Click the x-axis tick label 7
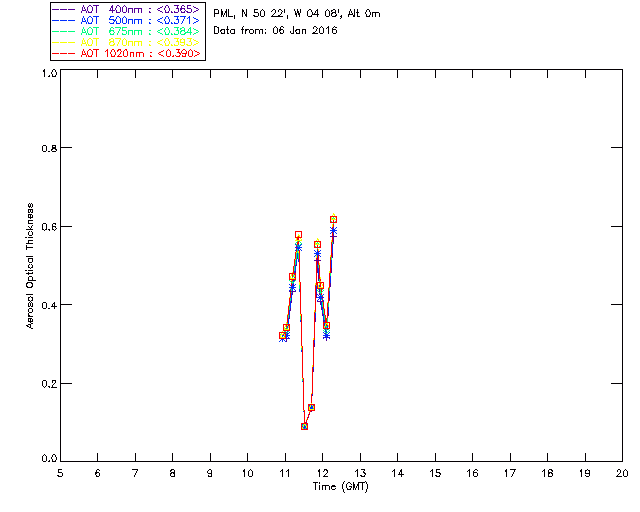 (x=135, y=473)
